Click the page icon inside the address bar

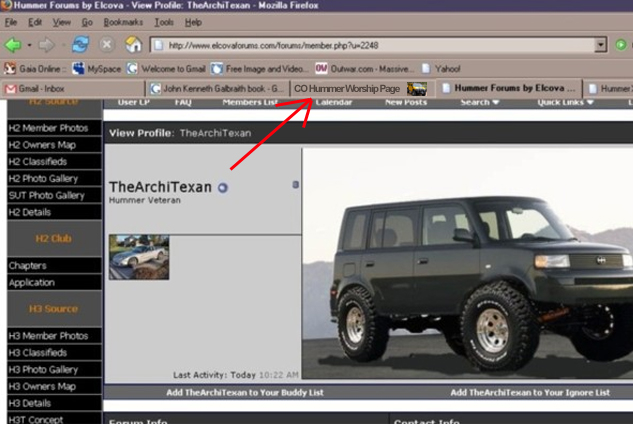tap(159, 45)
